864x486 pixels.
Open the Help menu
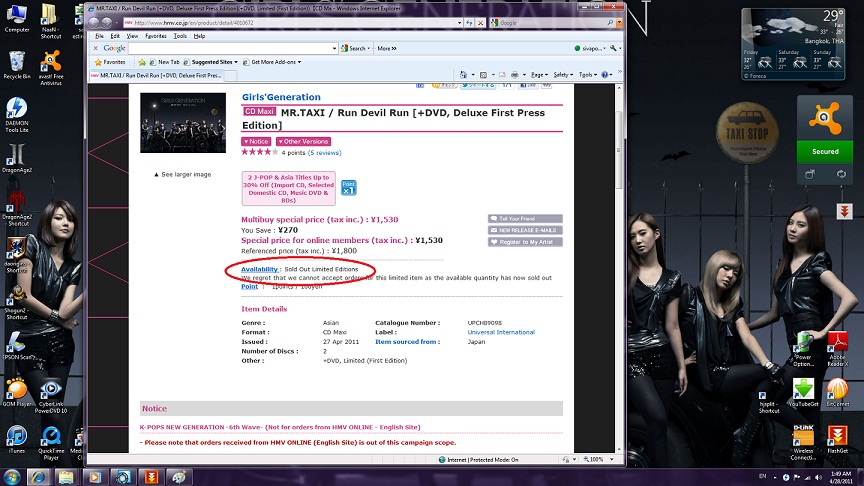click(199, 36)
